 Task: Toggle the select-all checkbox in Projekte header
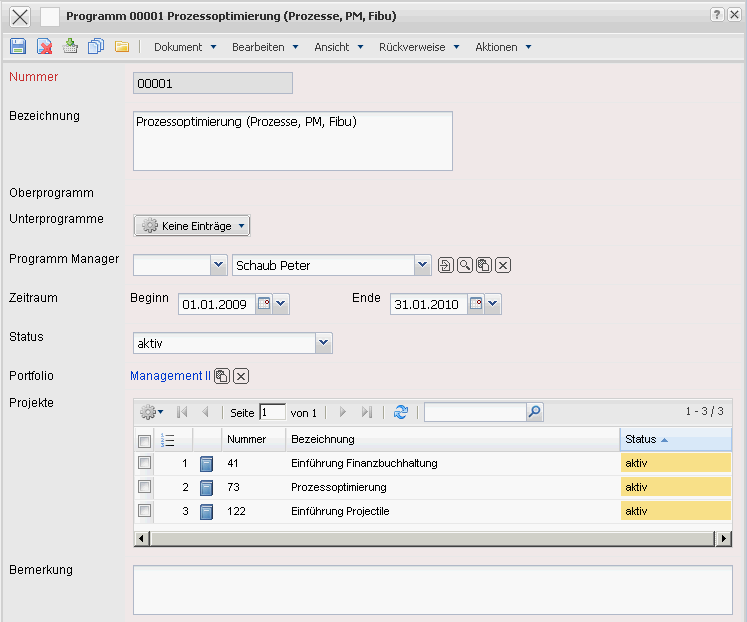[145, 440]
